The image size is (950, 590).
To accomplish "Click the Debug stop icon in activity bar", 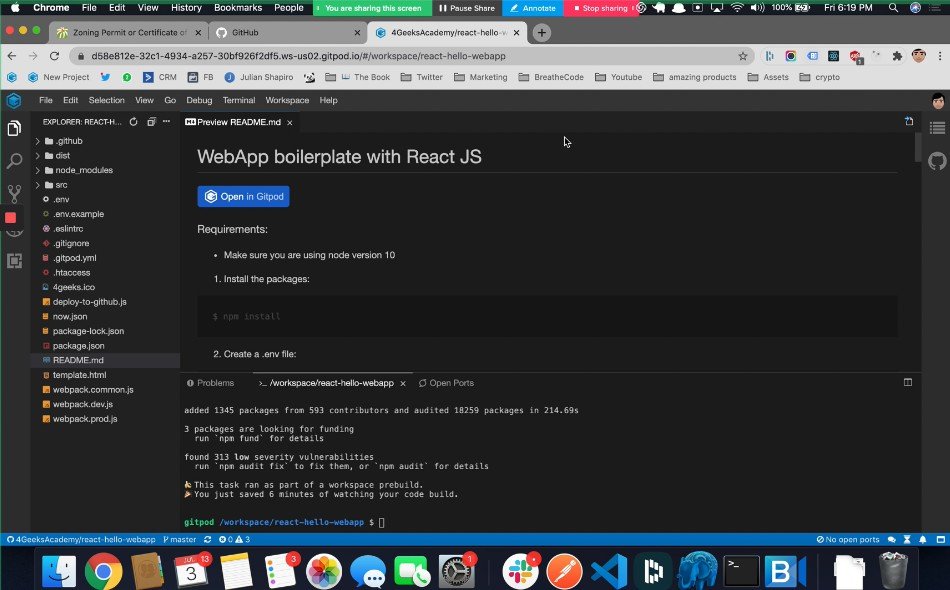I will [x=13, y=215].
